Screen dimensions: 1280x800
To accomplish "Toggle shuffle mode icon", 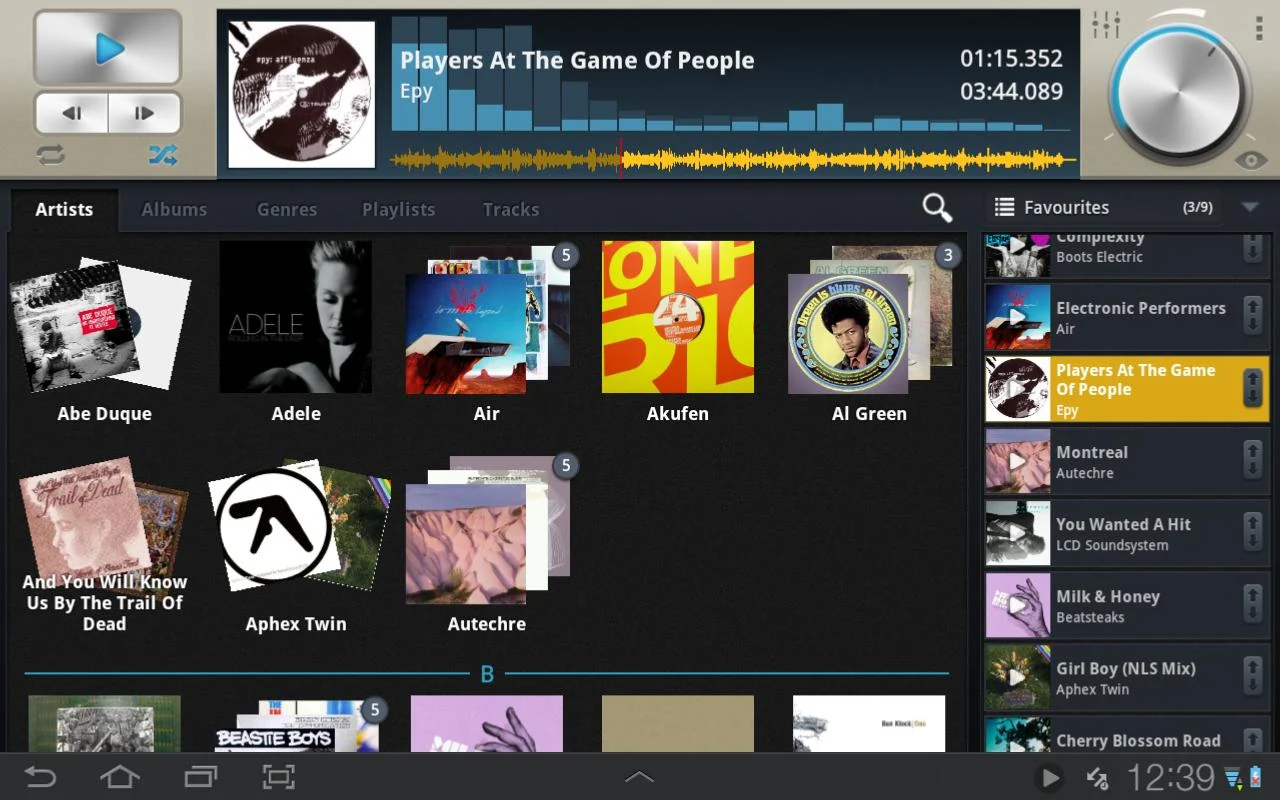I will tap(163, 155).
